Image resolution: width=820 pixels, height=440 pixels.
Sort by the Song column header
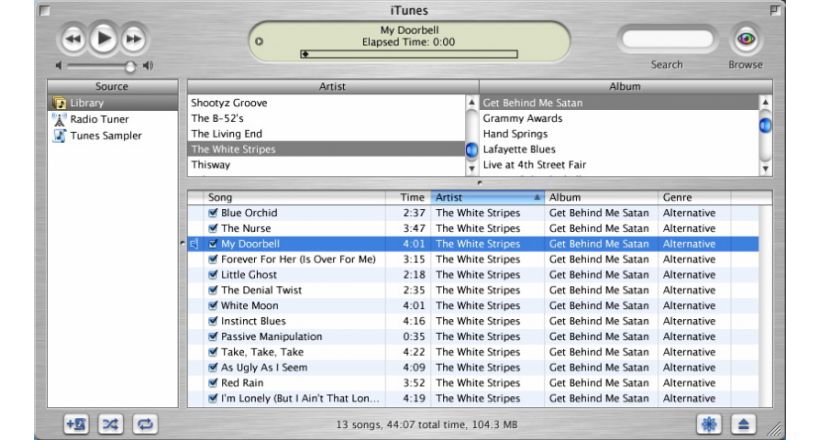[x=294, y=197]
